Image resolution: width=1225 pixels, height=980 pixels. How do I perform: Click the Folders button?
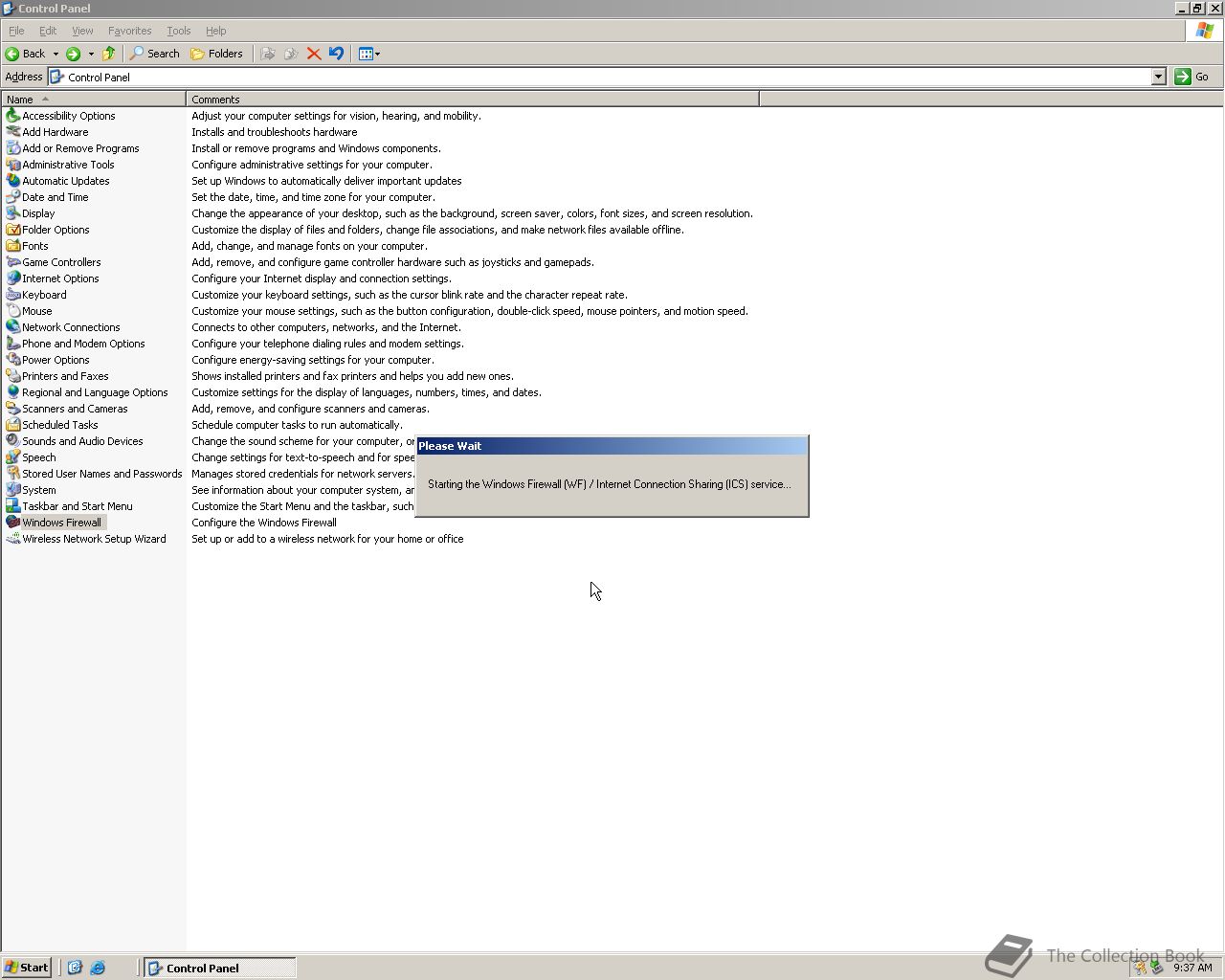tap(217, 54)
